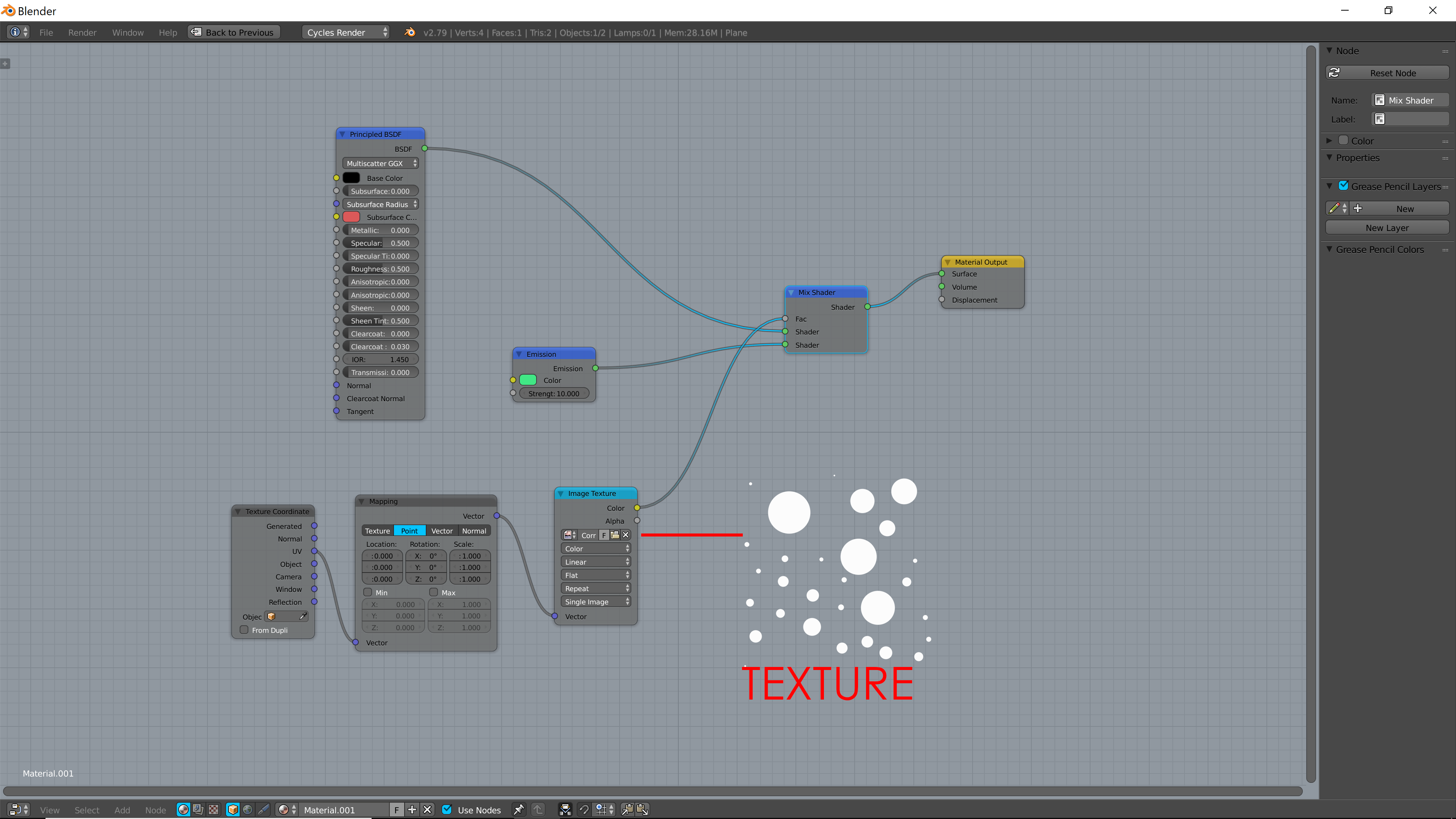Toggle node snapping magnet icon

(x=584, y=810)
